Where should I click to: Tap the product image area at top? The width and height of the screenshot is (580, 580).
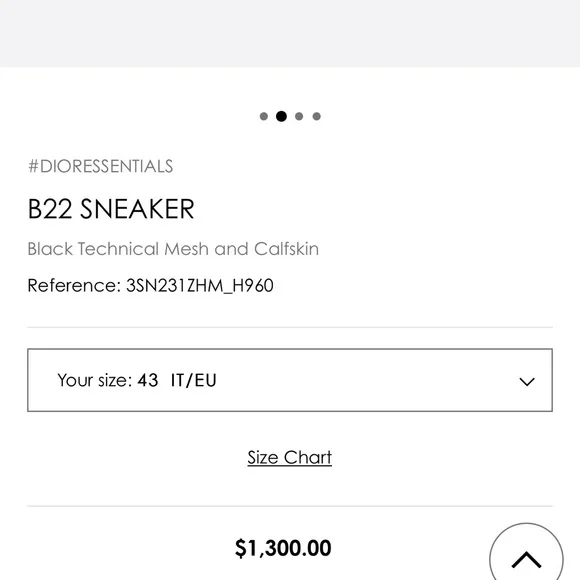point(290,33)
